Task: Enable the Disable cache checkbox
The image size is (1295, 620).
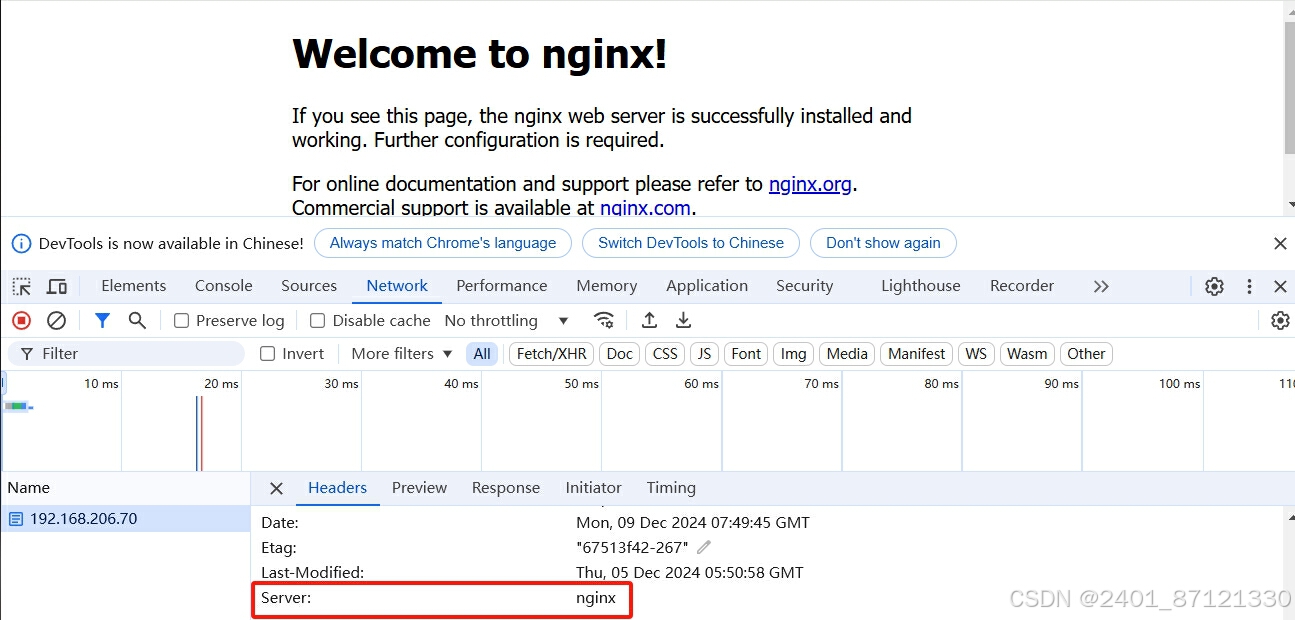Action: pos(317,321)
